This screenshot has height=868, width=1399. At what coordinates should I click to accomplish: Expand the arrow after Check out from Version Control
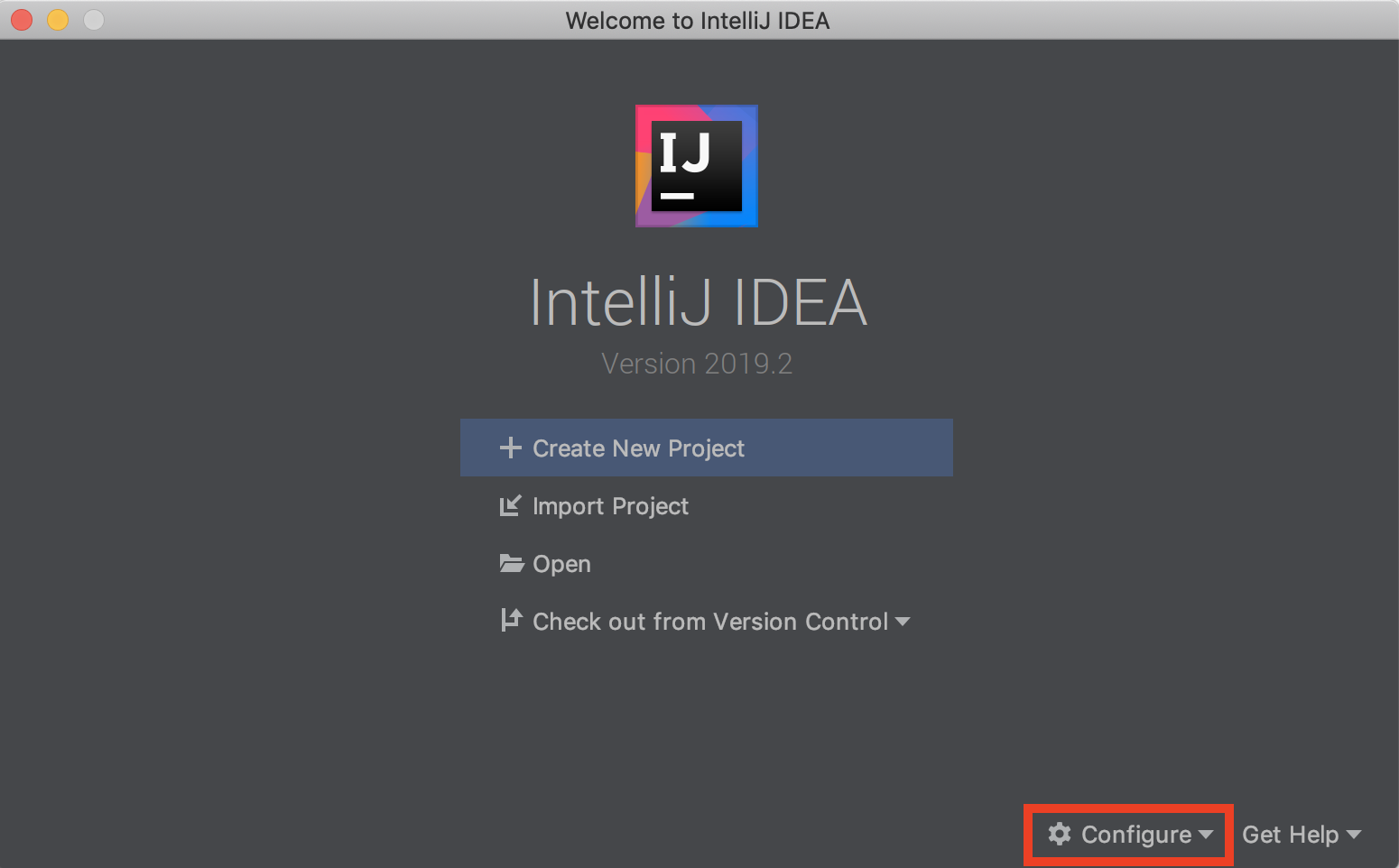(903, 622)
